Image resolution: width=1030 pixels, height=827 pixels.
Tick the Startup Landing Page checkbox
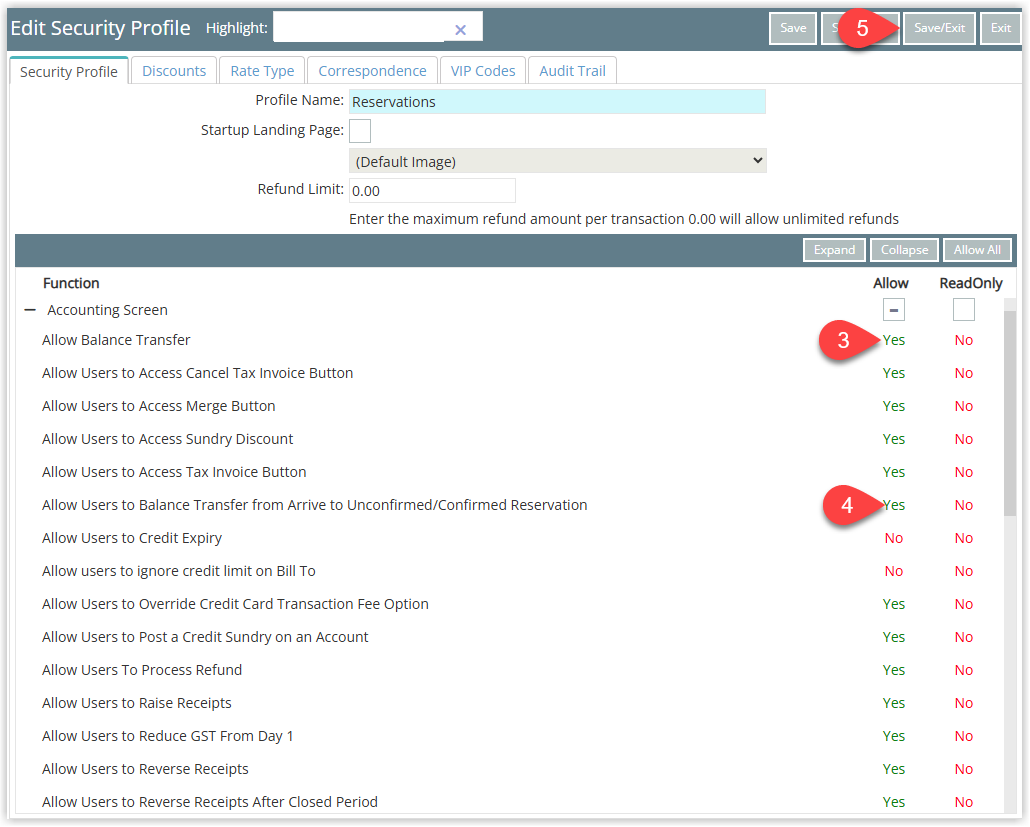point(360,130)
